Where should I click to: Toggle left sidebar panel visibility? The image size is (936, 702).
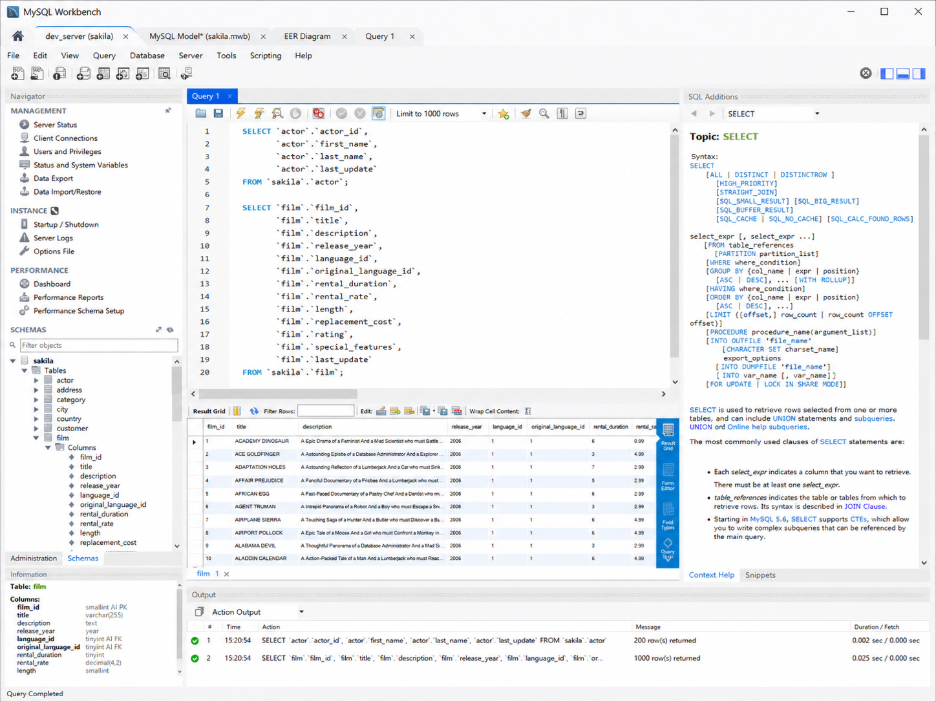[x=888, y=73]
